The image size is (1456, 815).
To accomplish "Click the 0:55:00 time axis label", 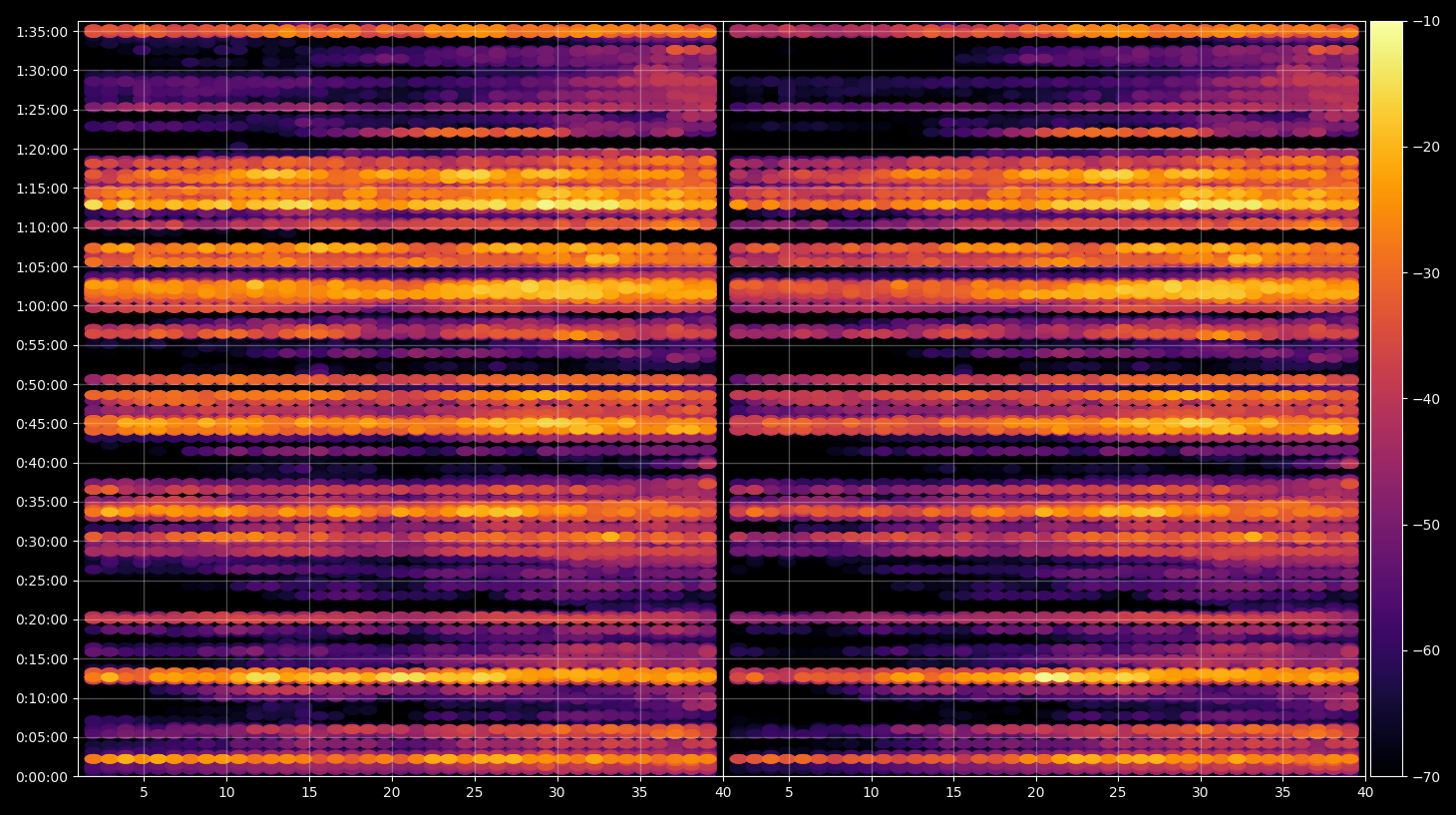I will [x=42, y=345].
